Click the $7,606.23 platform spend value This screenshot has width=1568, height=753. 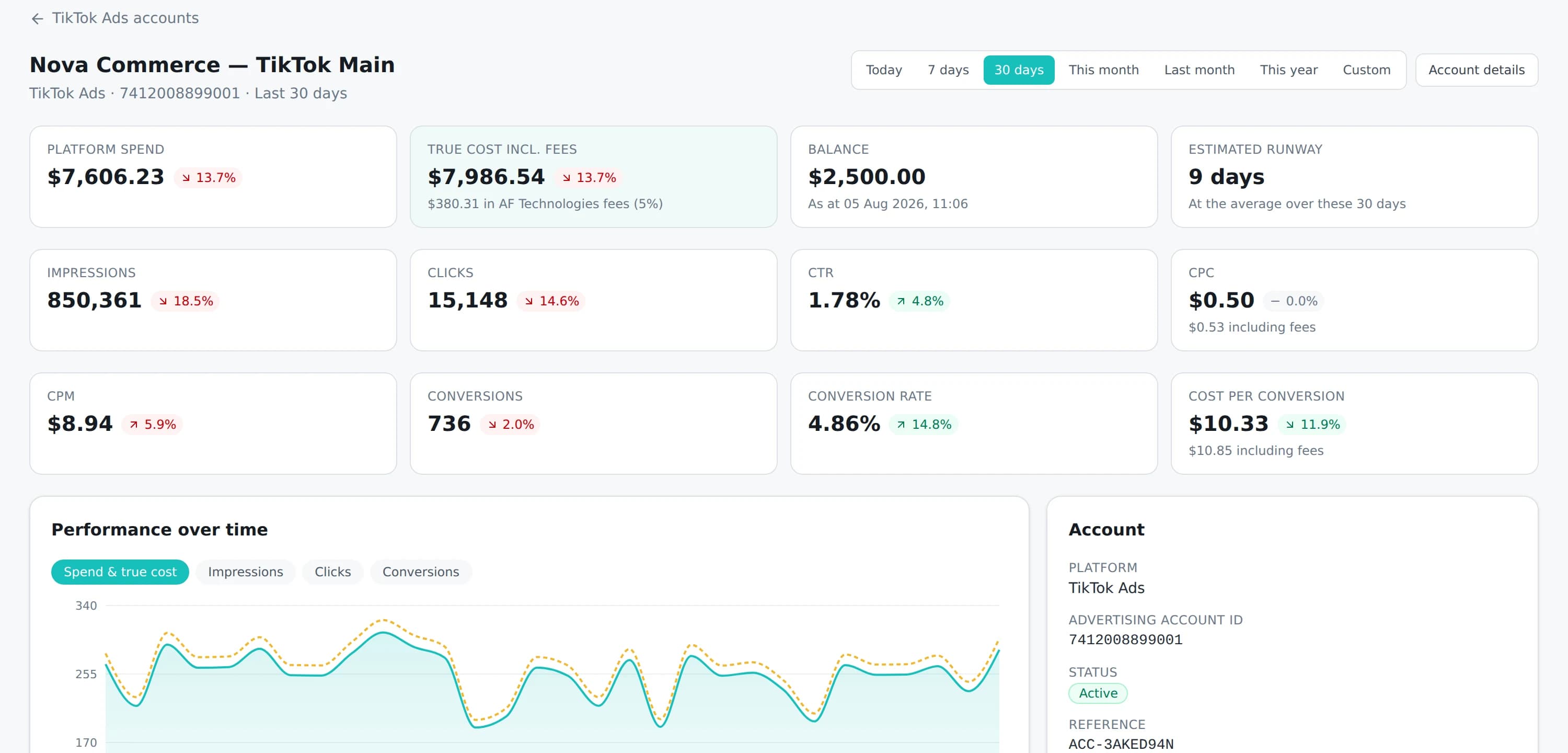coord(105,177)
